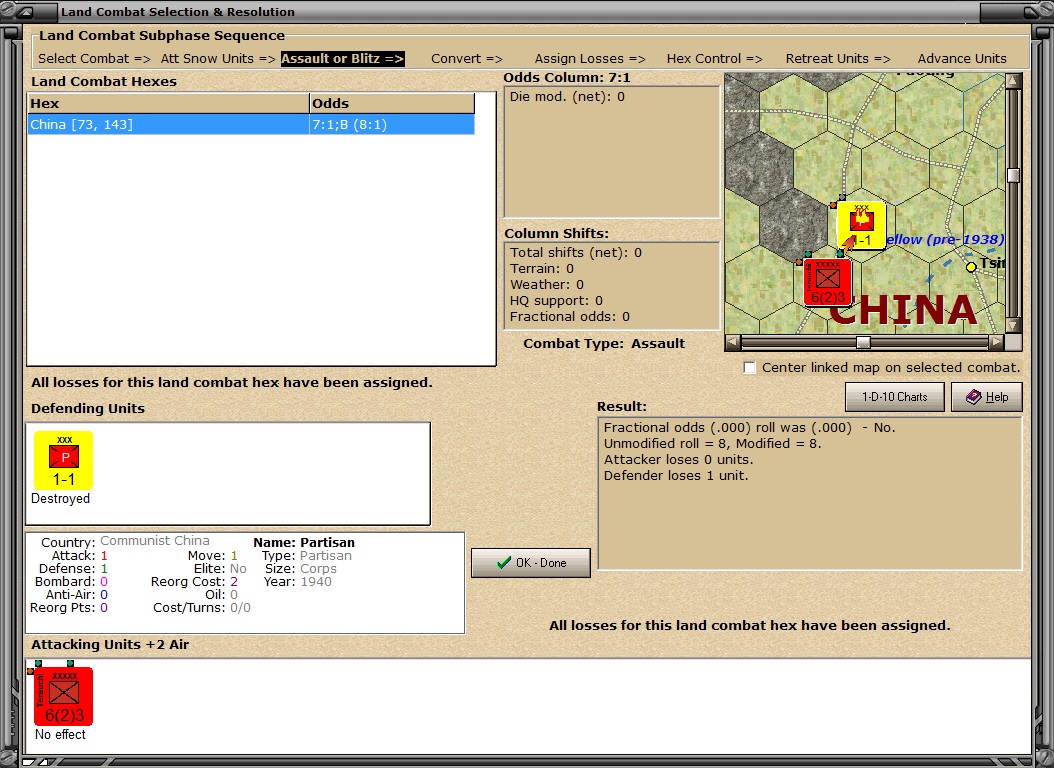Click the Retreat Units subphase step
Image resolution: width=1054 pixels, height=768 pixels.
point(838,58)
